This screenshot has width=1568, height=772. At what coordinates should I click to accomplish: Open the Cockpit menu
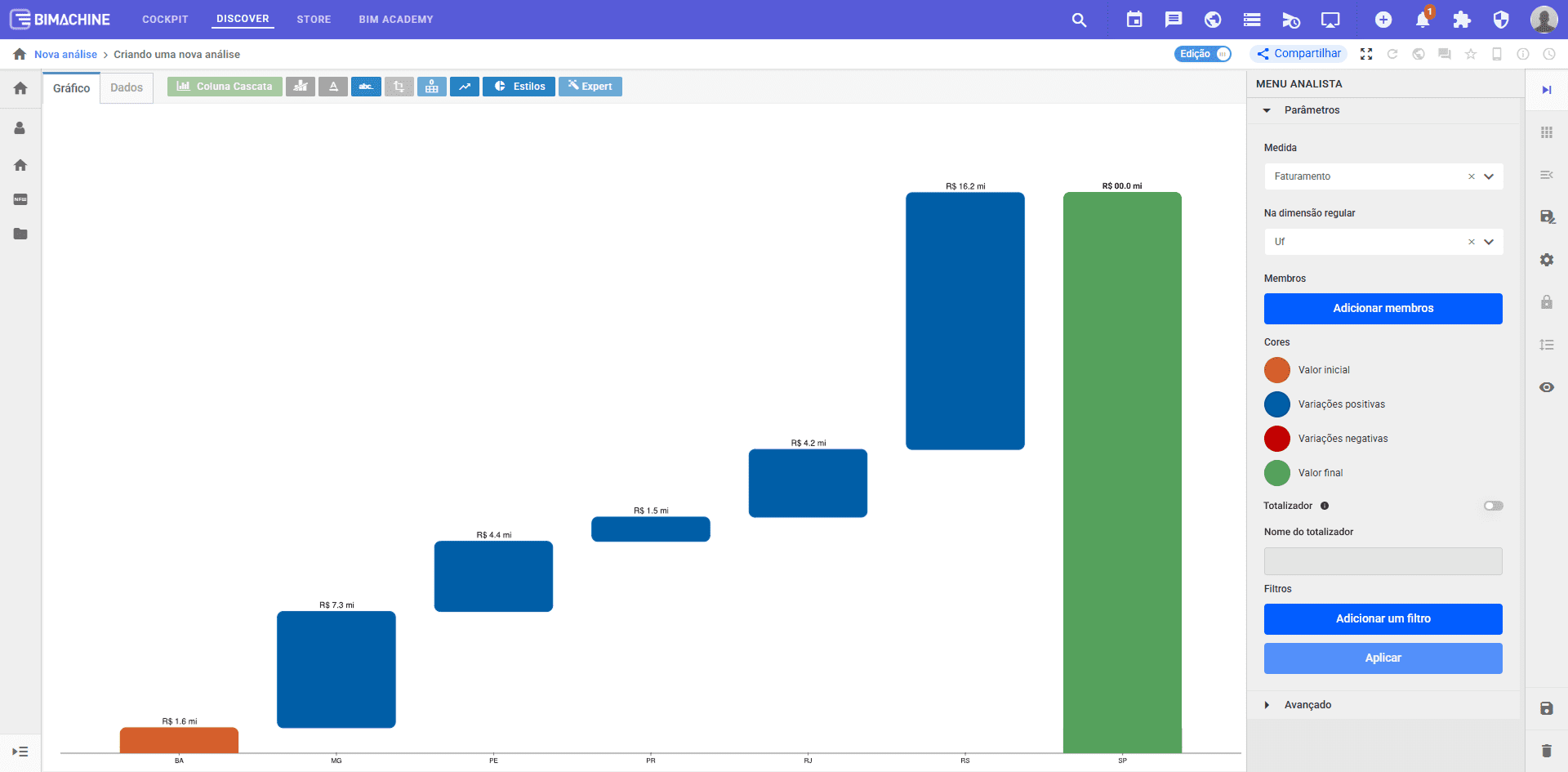165,20
